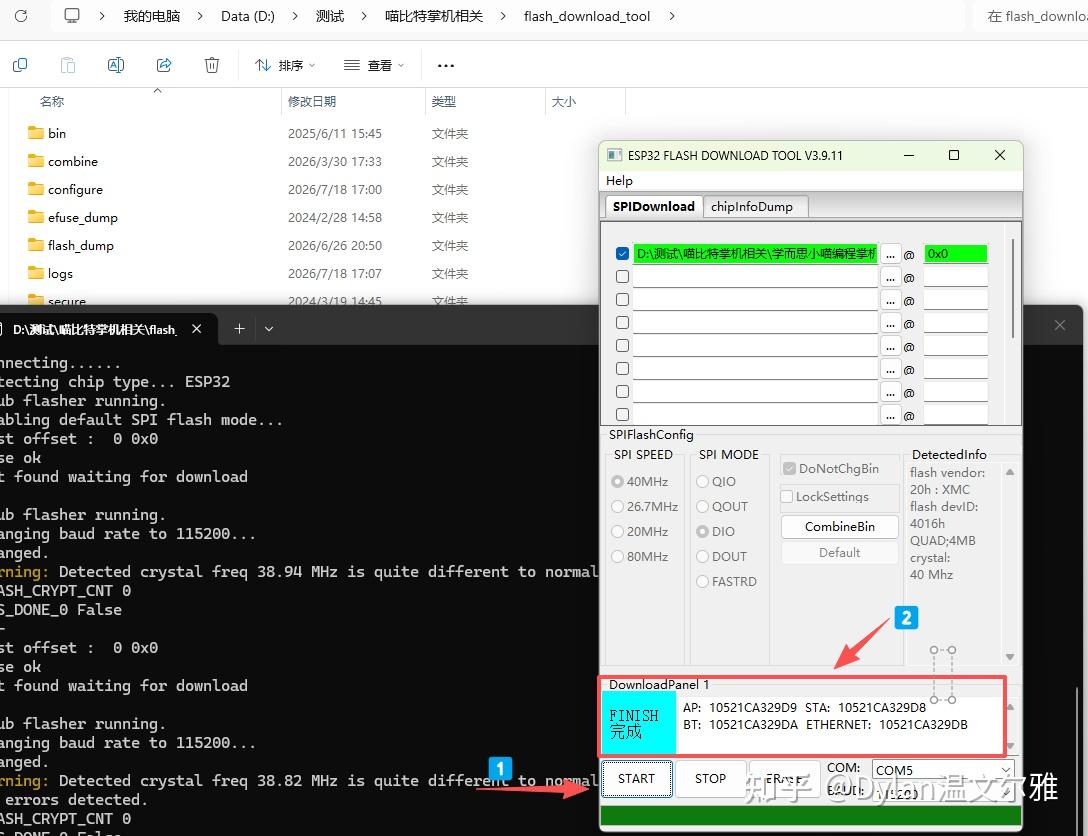Navigate to 我的电脑 in breadcrumb
The width and height of the screenshot is (1088, 836).
[x=151, y=16]
